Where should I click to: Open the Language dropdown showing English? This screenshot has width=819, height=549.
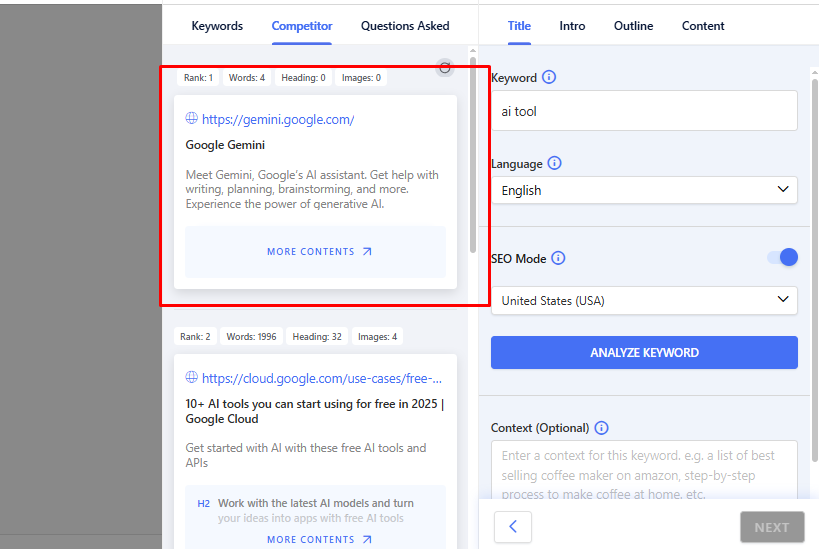click(x=644, y=190)
